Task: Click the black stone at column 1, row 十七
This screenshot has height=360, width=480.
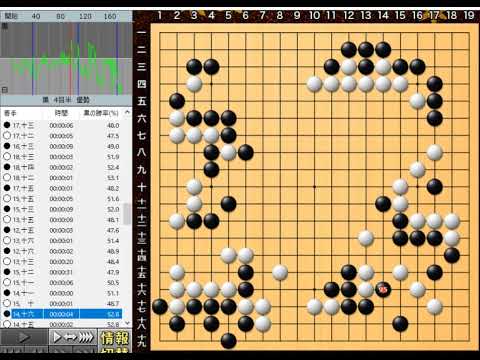Action: click(160, 307)
